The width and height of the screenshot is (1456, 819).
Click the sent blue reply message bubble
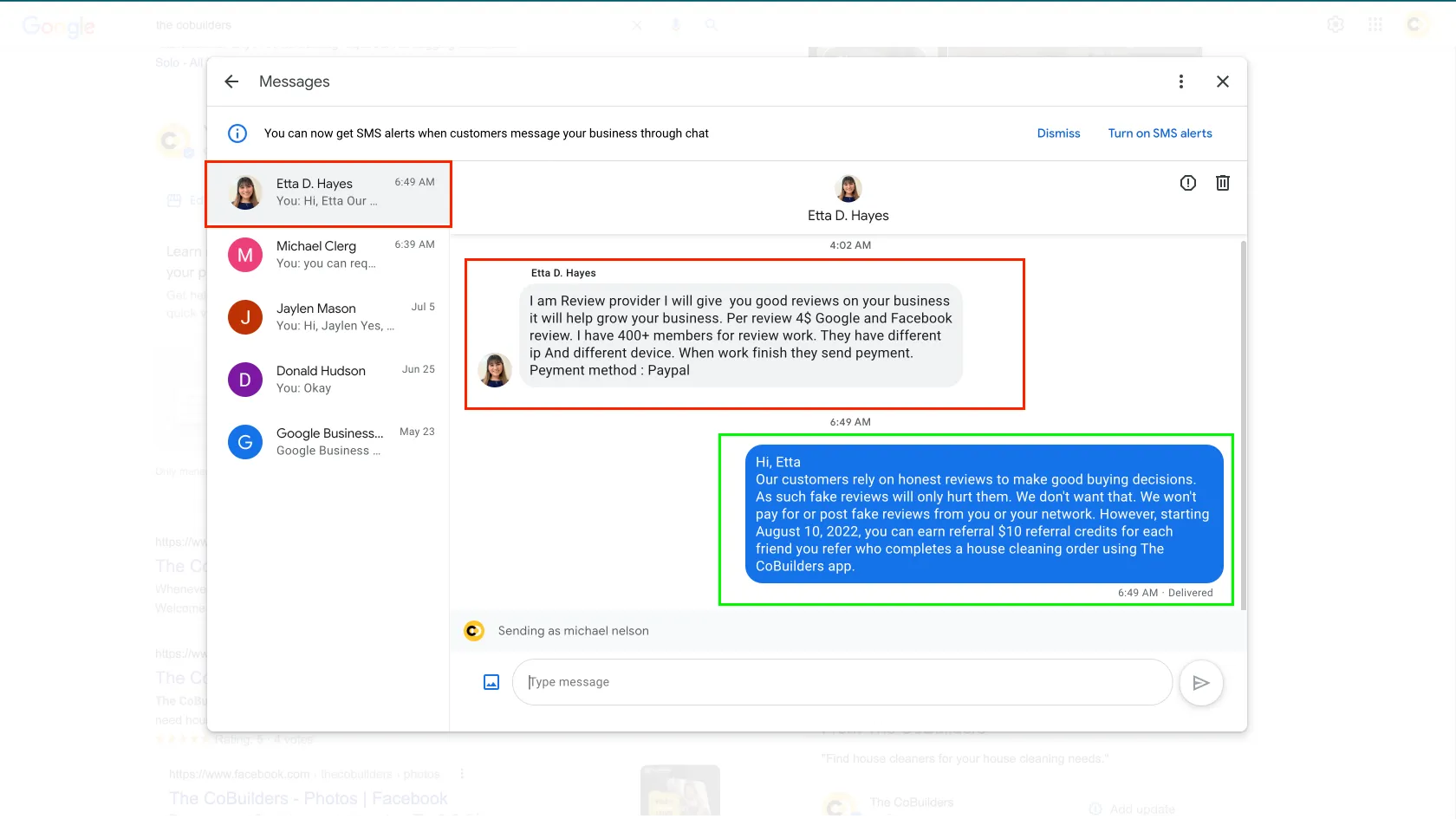click(984, 514)
